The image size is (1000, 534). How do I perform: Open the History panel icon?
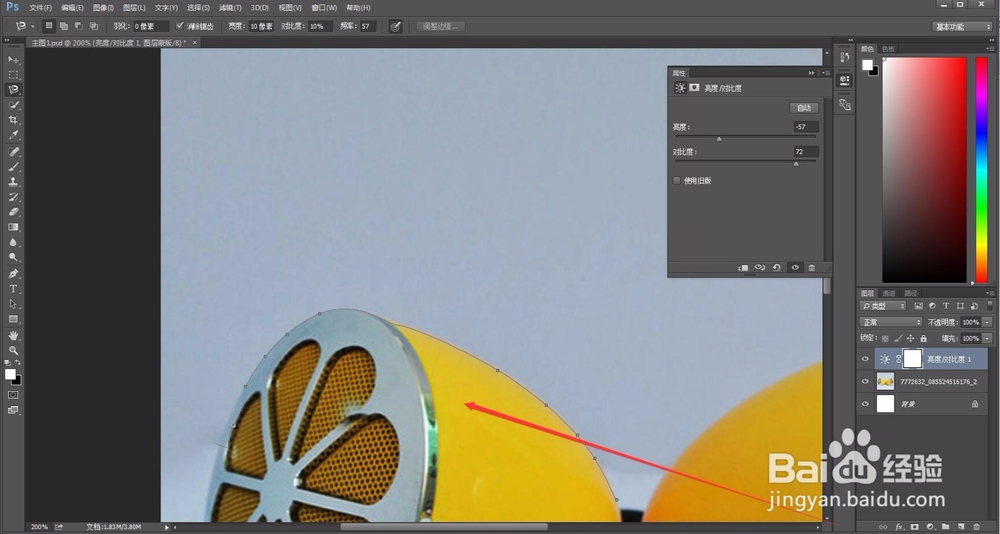pyautogui.click(x=845, y=57)
